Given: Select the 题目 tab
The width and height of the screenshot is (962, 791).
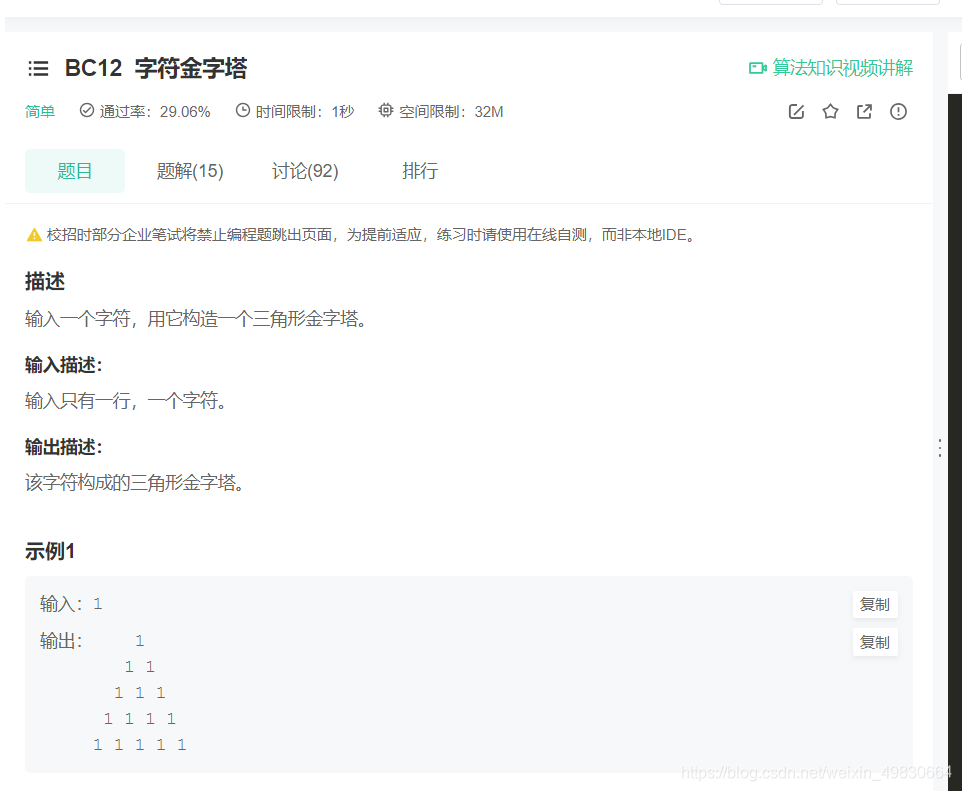Looking at the screenshot, I should (75, 171).
